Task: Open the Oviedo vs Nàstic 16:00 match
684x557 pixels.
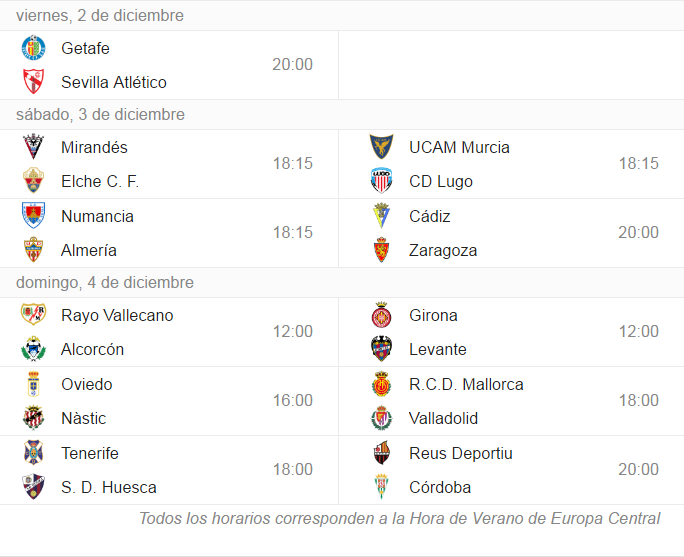Action: tap(169, 401)
